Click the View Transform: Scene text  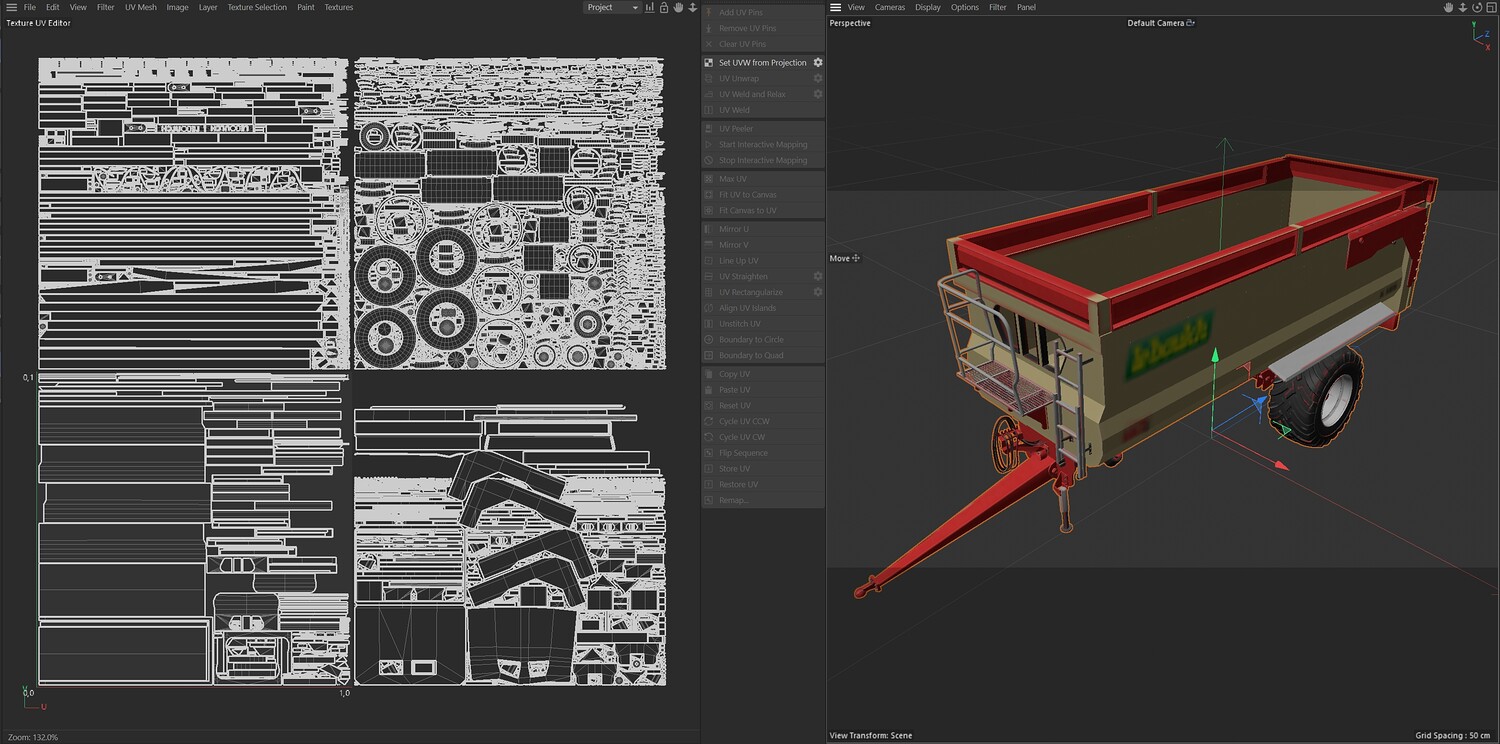871,736
